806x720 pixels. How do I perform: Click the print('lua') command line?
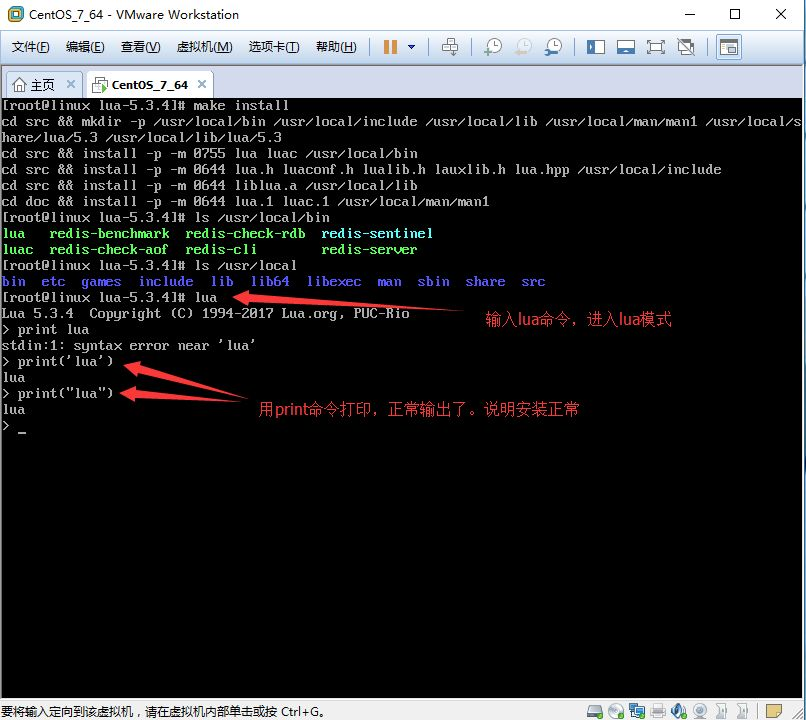click(65, 361)
